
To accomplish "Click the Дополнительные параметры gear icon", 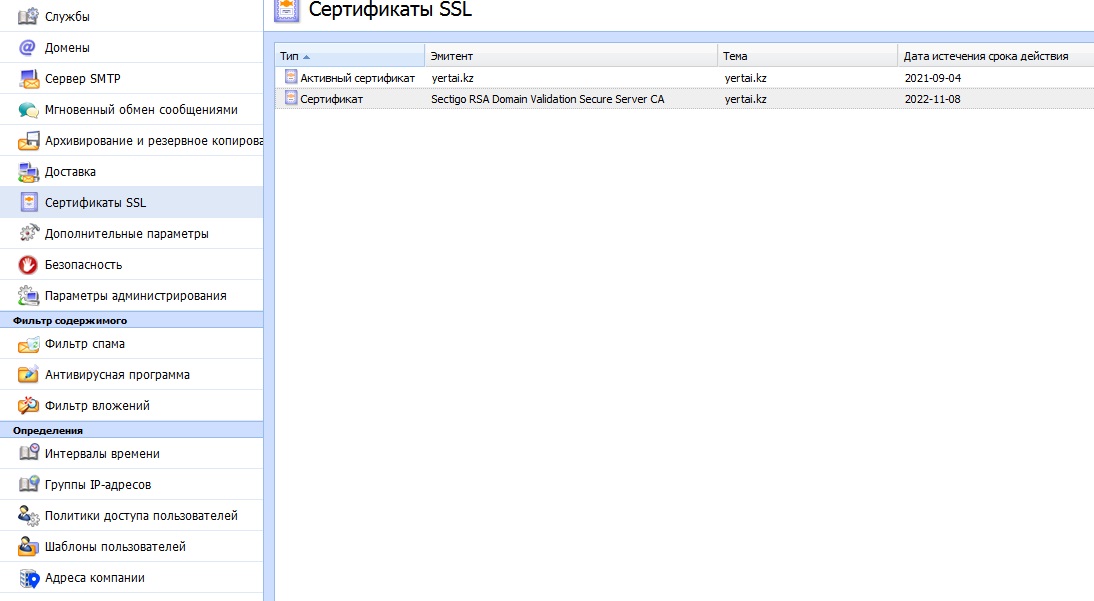I will click(28, 234).
